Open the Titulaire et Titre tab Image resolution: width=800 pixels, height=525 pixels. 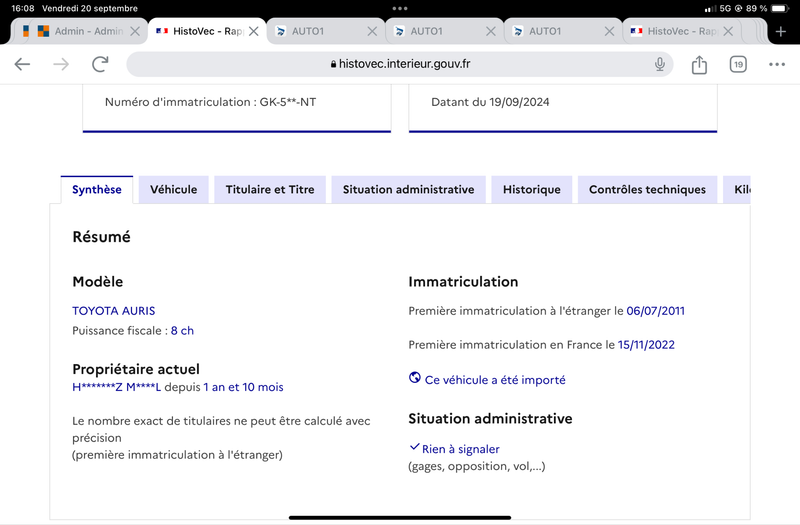pyautogui.click(x=270, y=190)
